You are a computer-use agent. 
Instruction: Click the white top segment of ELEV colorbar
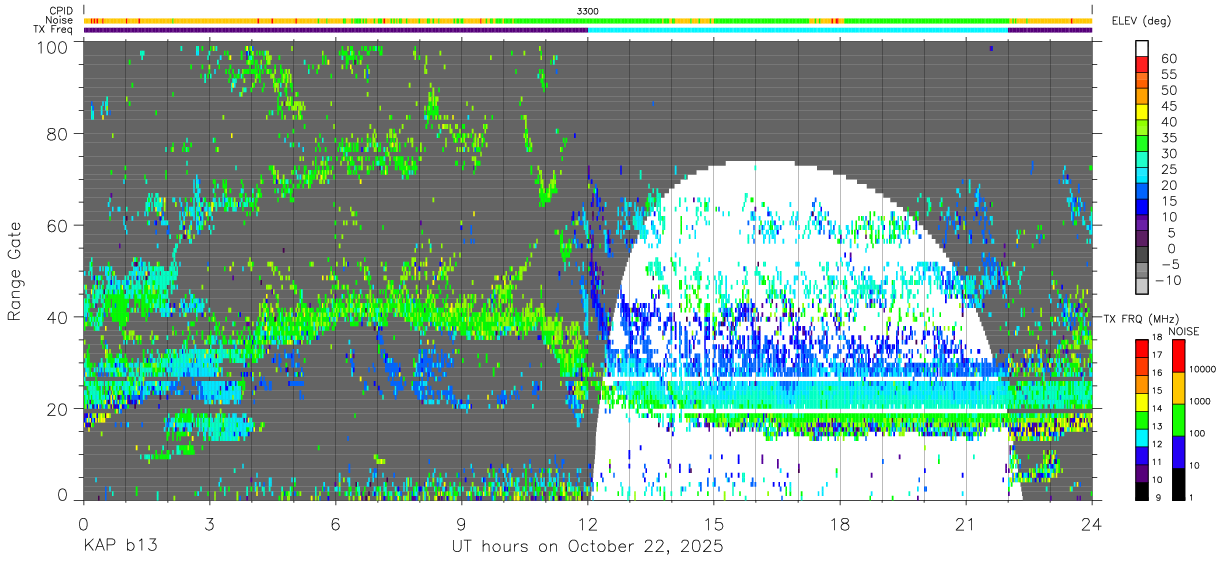1142,49
